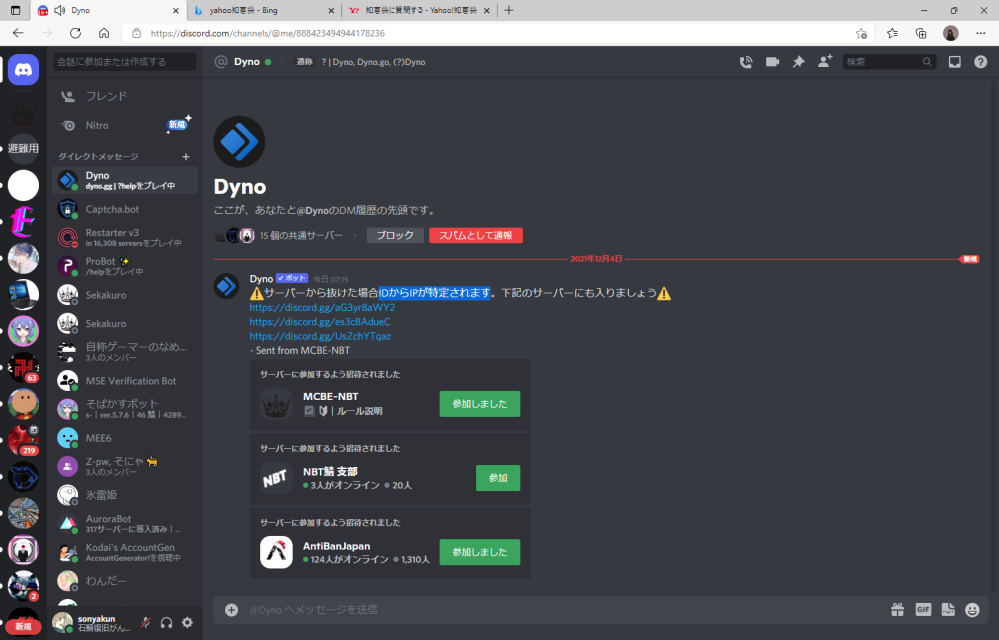Image resolution: width=999 pixels, height=640 pixels.
Task: Open the MSE Verification Bot DM
Action: (125, 381)
